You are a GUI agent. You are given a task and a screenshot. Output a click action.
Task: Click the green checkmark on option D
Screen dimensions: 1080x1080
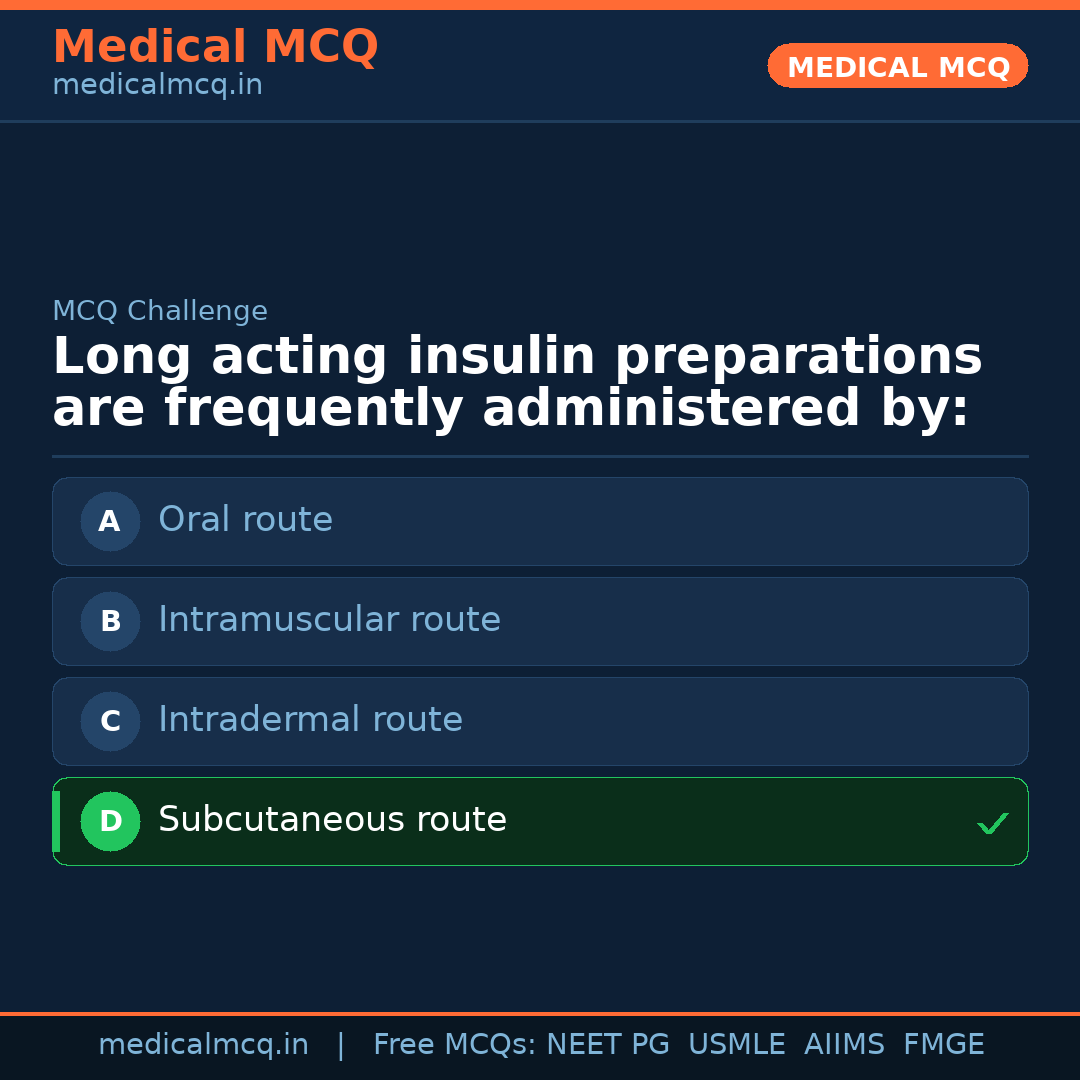(993, 824)
